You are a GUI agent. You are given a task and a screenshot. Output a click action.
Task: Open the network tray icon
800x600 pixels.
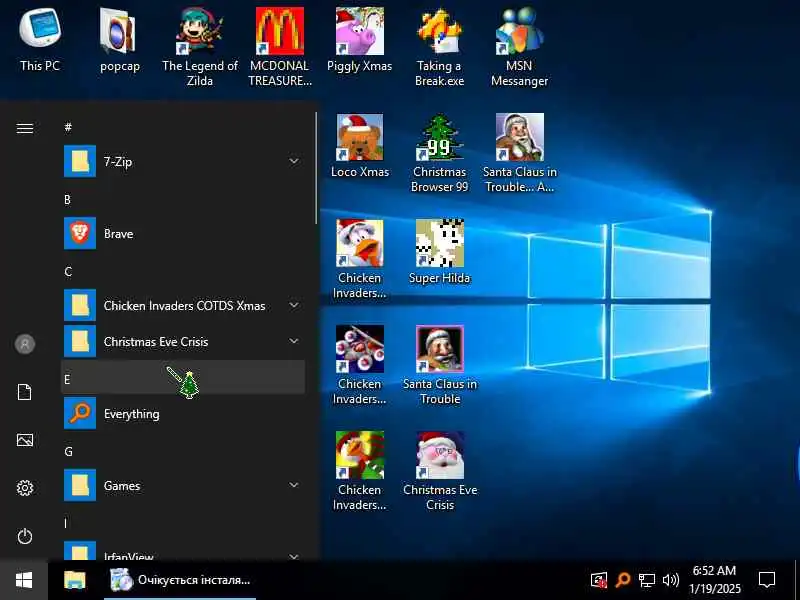coord(646,580)
